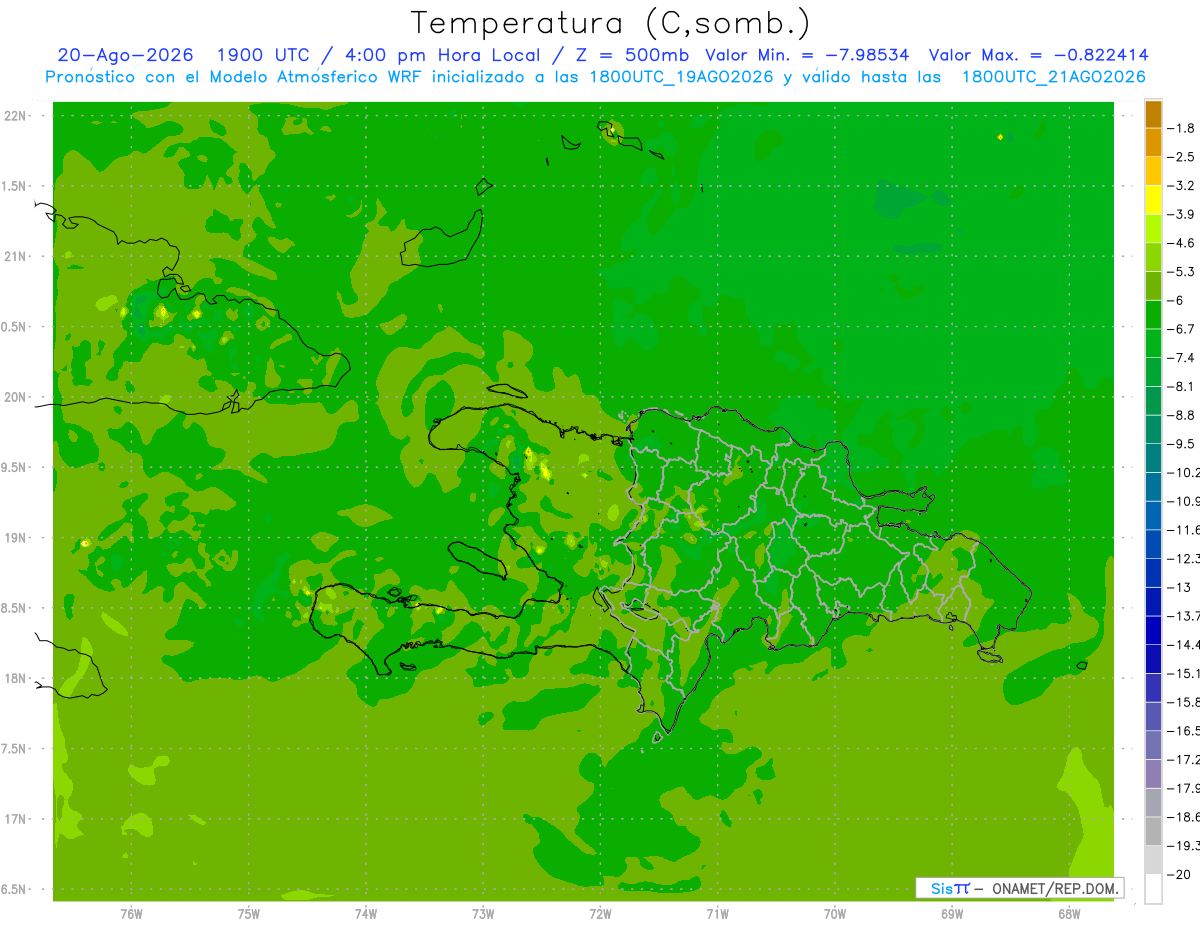Pick the lime color bar segment between -3.9 and -4.6
This screenshot has height=927, width=1200.
1153,228
